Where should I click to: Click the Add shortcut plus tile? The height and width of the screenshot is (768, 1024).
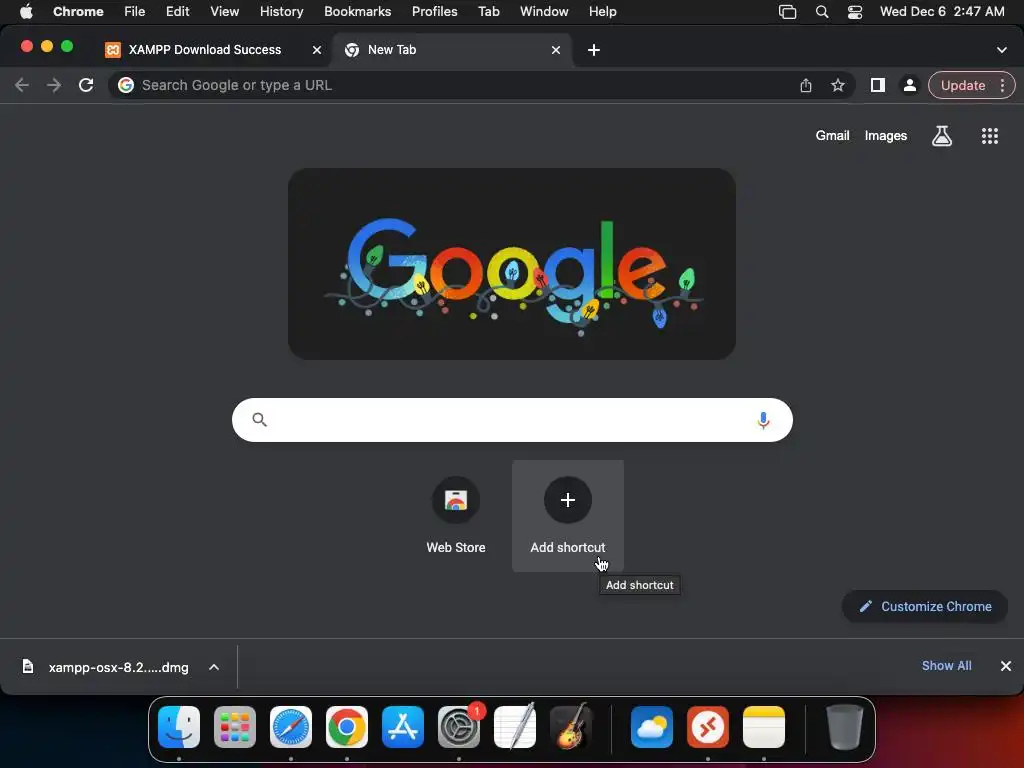[568, 515]
